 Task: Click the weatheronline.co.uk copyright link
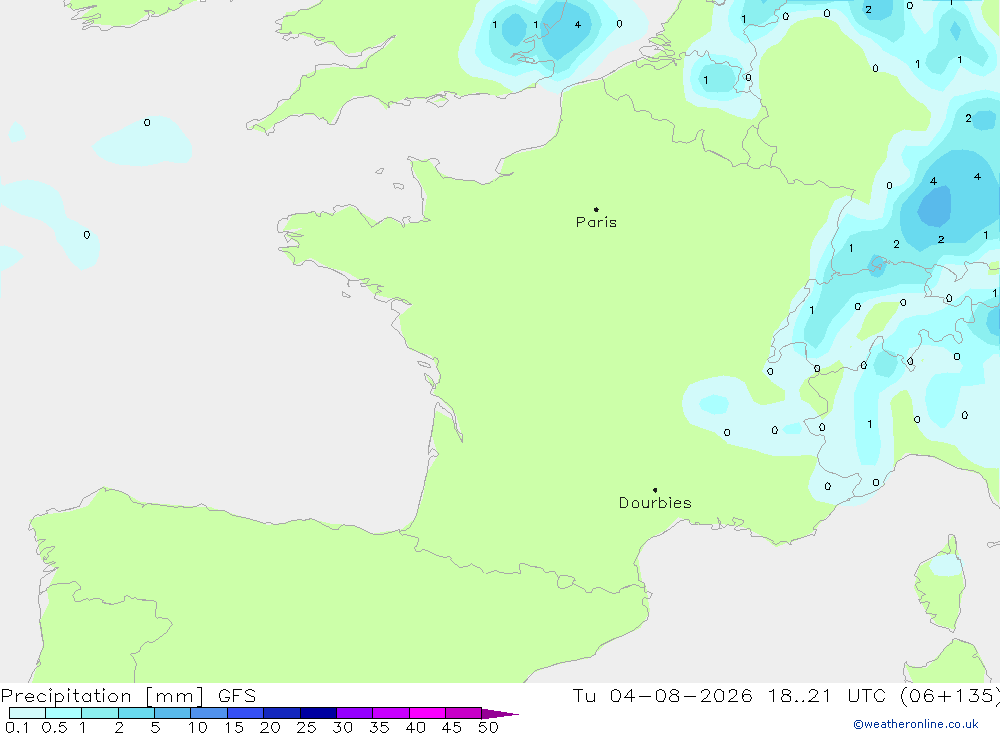click(916, 724)
